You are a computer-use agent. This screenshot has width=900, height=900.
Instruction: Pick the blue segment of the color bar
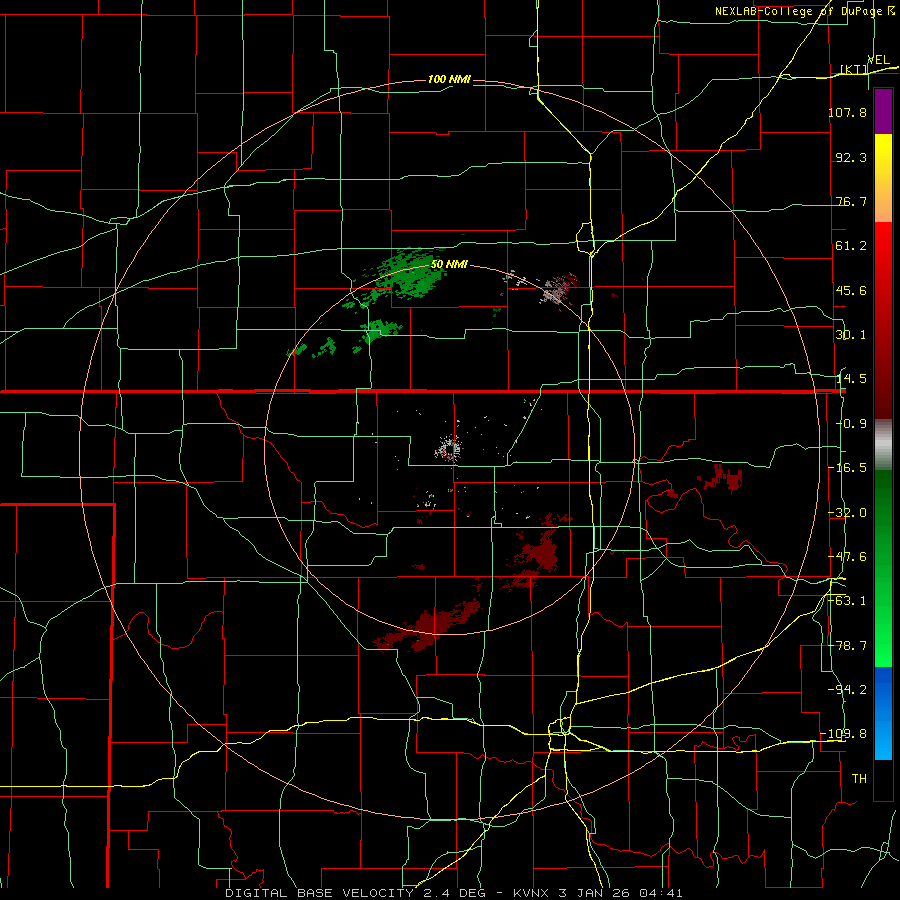pos(883,713)
